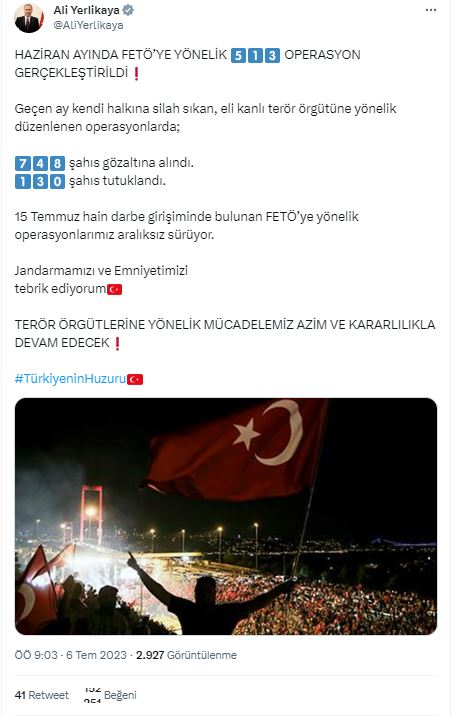
Task: Open the #TürkiyeninHuzuru hashtag
Action: click(70, 379)
